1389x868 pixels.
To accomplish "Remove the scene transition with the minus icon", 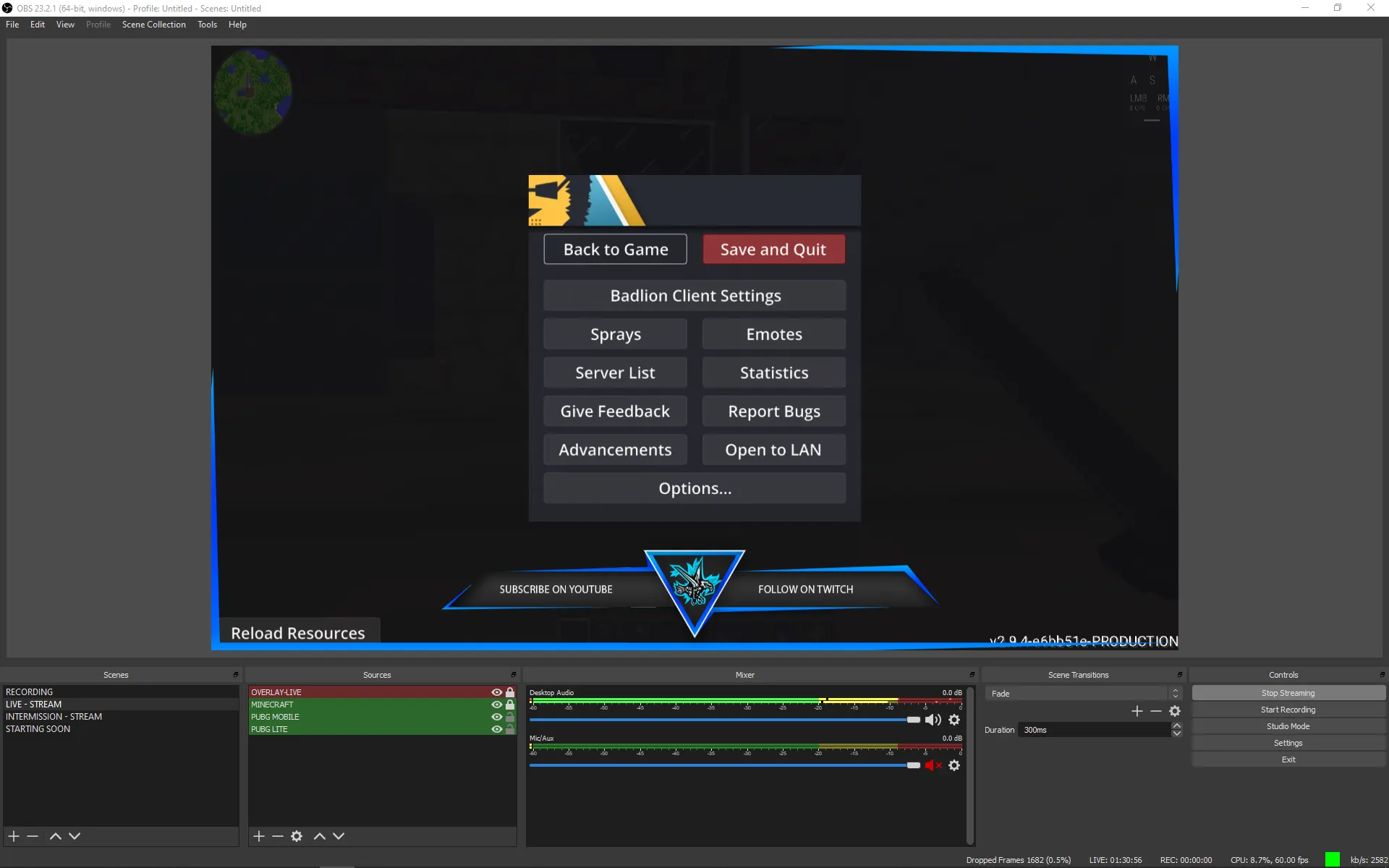I will [x=1156, y=711].
